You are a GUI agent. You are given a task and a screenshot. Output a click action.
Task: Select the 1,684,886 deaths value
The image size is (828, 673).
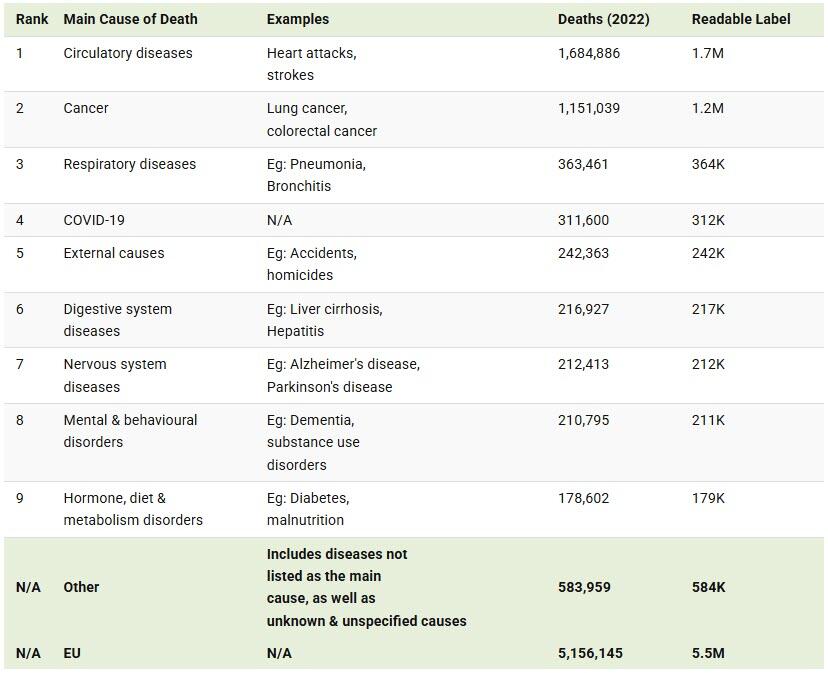pos(589,53)
